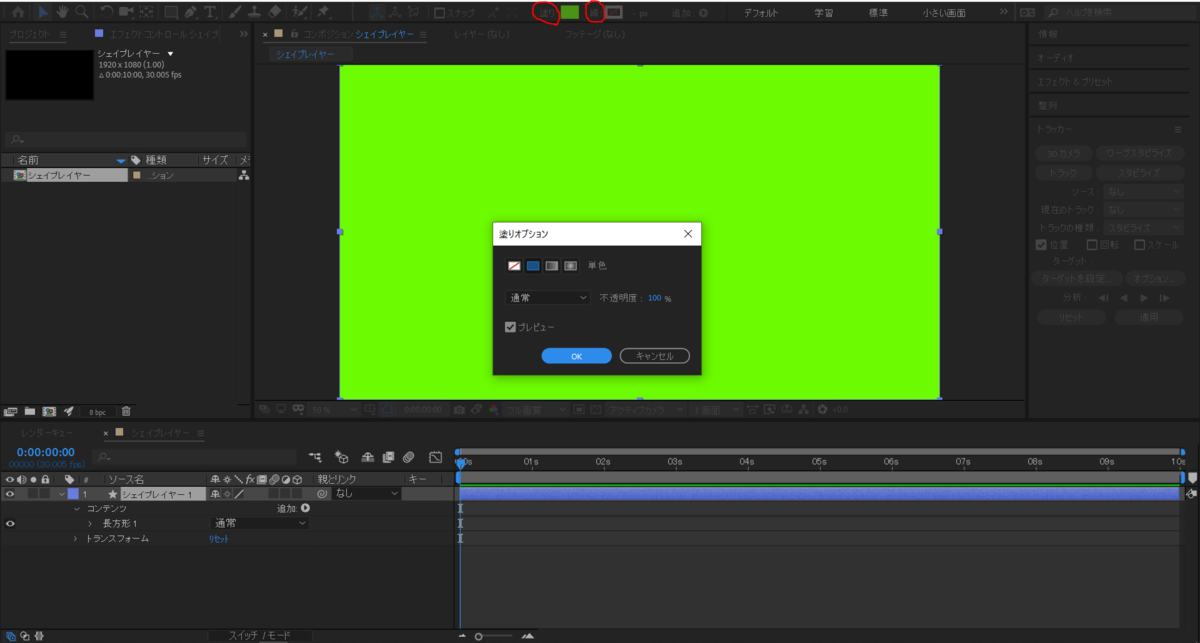Viewport: 1200px width, 643px height.
Task: Open the Graph Editor icon
Action: (436, 457)
